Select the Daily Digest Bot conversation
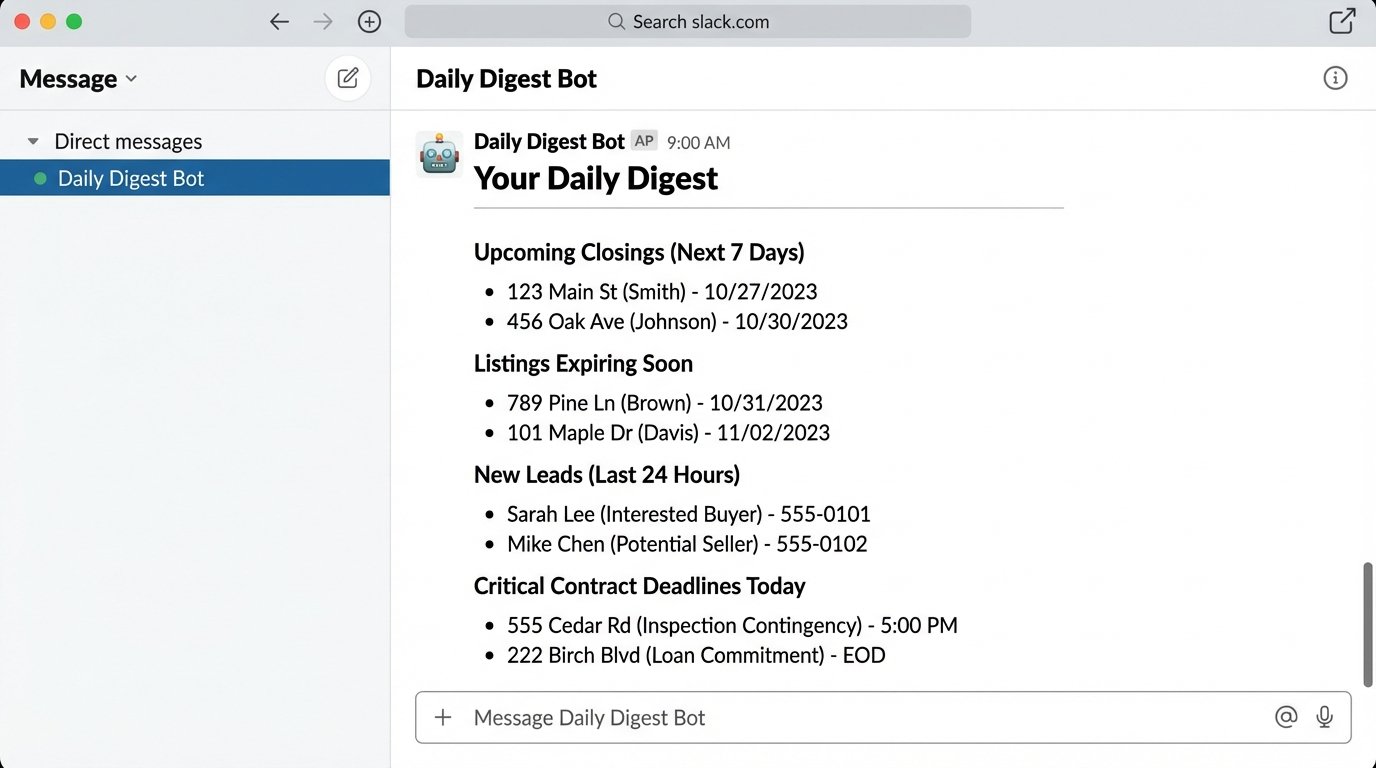 [x=131, y=178]
